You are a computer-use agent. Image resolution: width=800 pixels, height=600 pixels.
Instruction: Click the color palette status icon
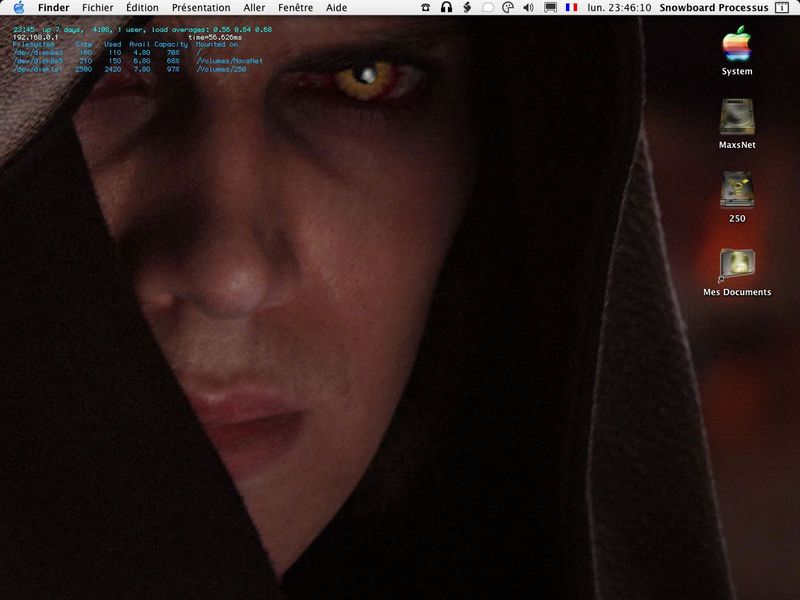tap(508, 8)
